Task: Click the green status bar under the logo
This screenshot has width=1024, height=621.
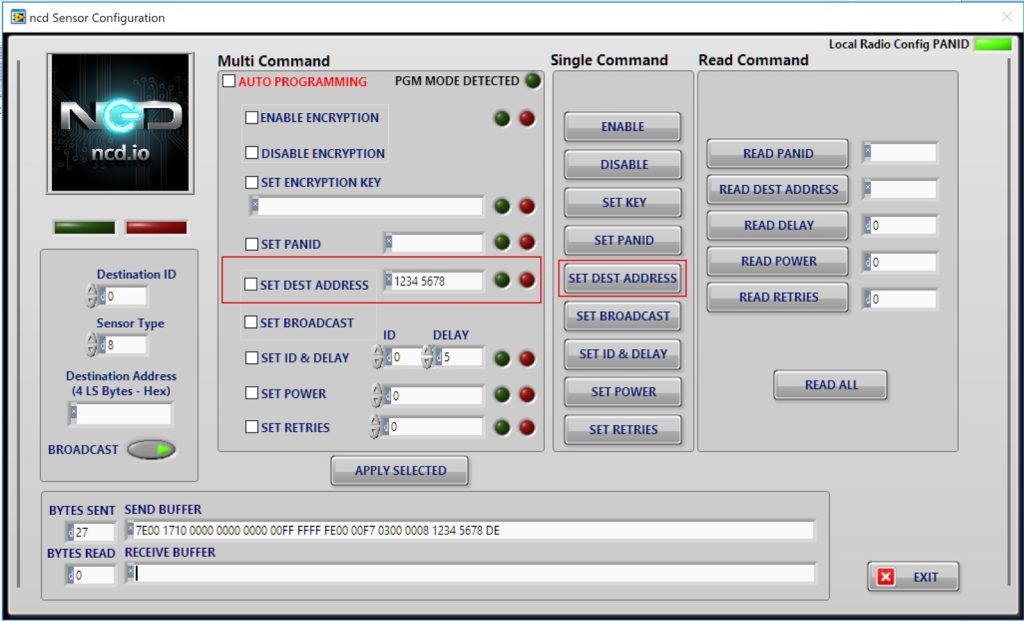Action: coord(83,227)
